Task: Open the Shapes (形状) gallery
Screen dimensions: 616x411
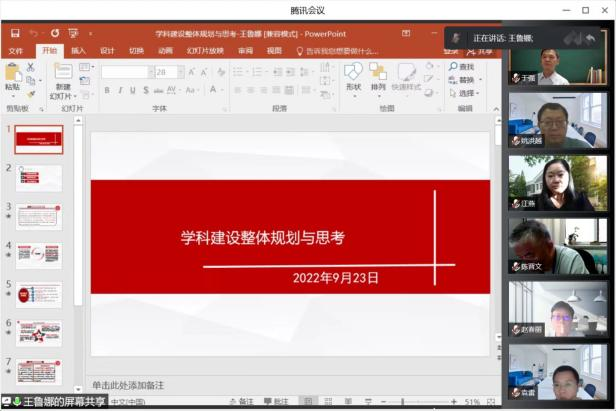Action: [353, 73]
